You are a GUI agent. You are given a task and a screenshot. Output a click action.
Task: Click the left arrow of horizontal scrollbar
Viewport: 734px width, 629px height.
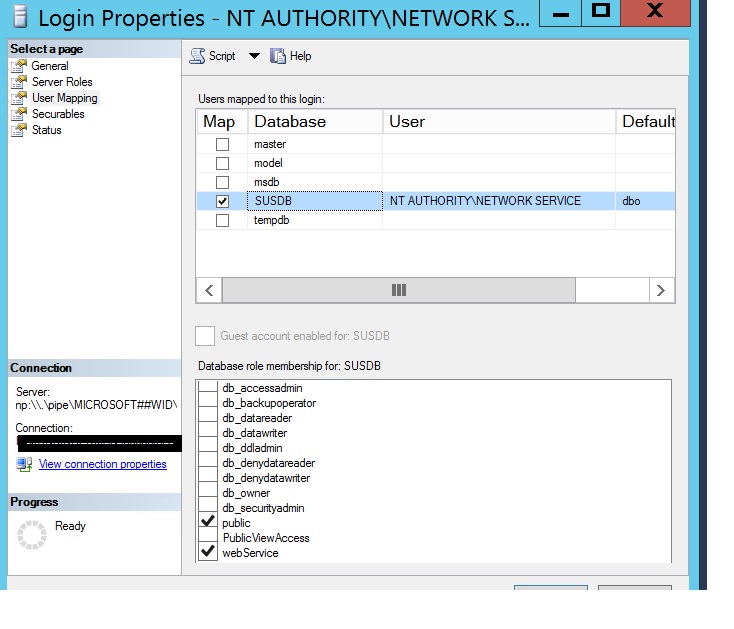209,290
